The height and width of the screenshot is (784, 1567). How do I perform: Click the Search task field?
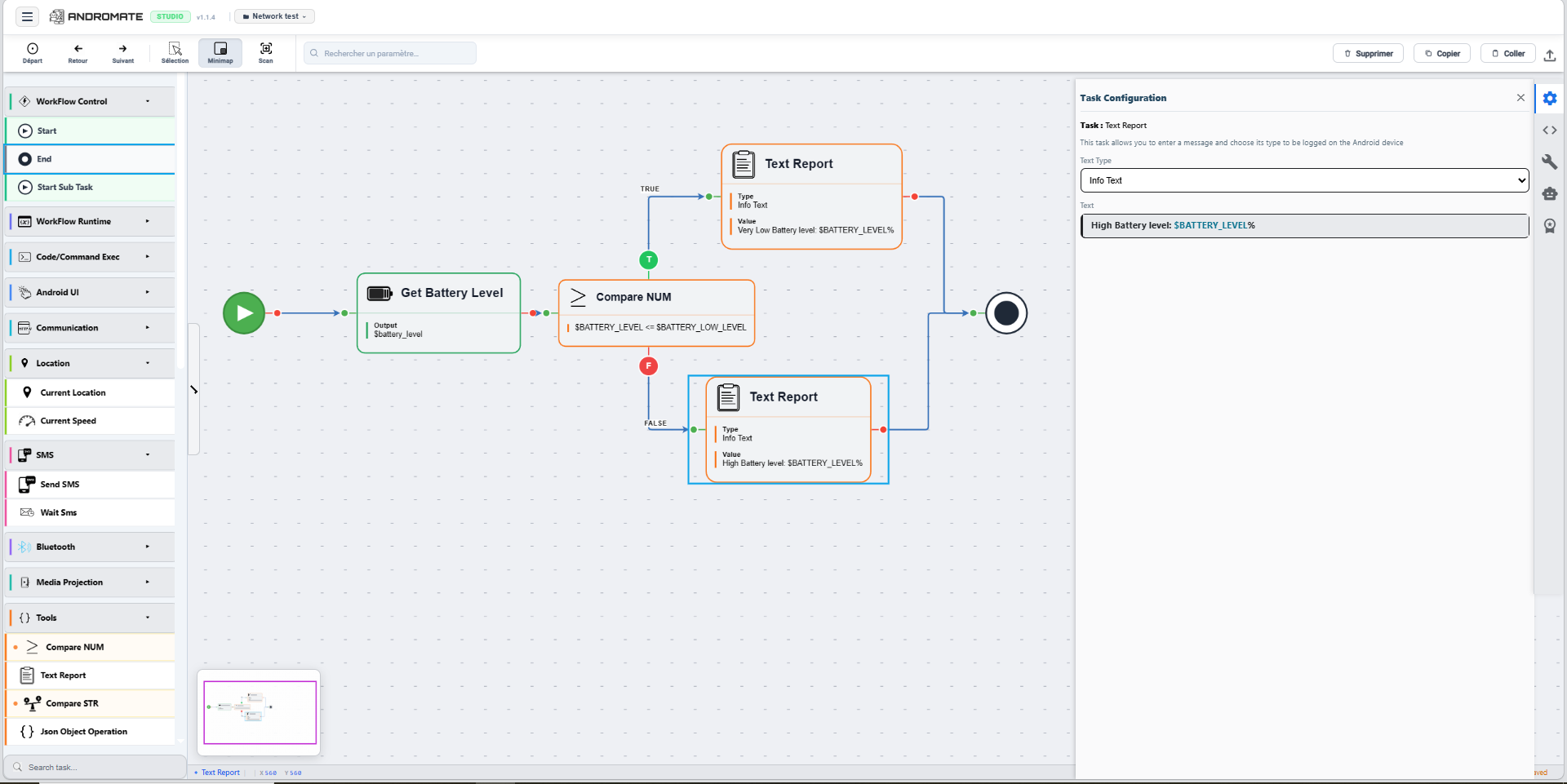coord(95,768)
